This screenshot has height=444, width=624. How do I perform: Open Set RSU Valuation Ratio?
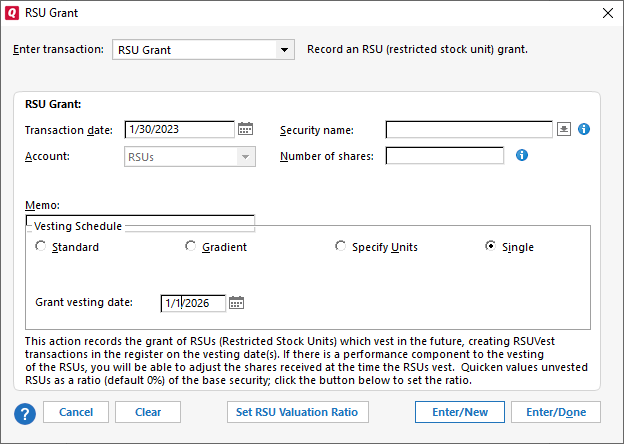298,412
